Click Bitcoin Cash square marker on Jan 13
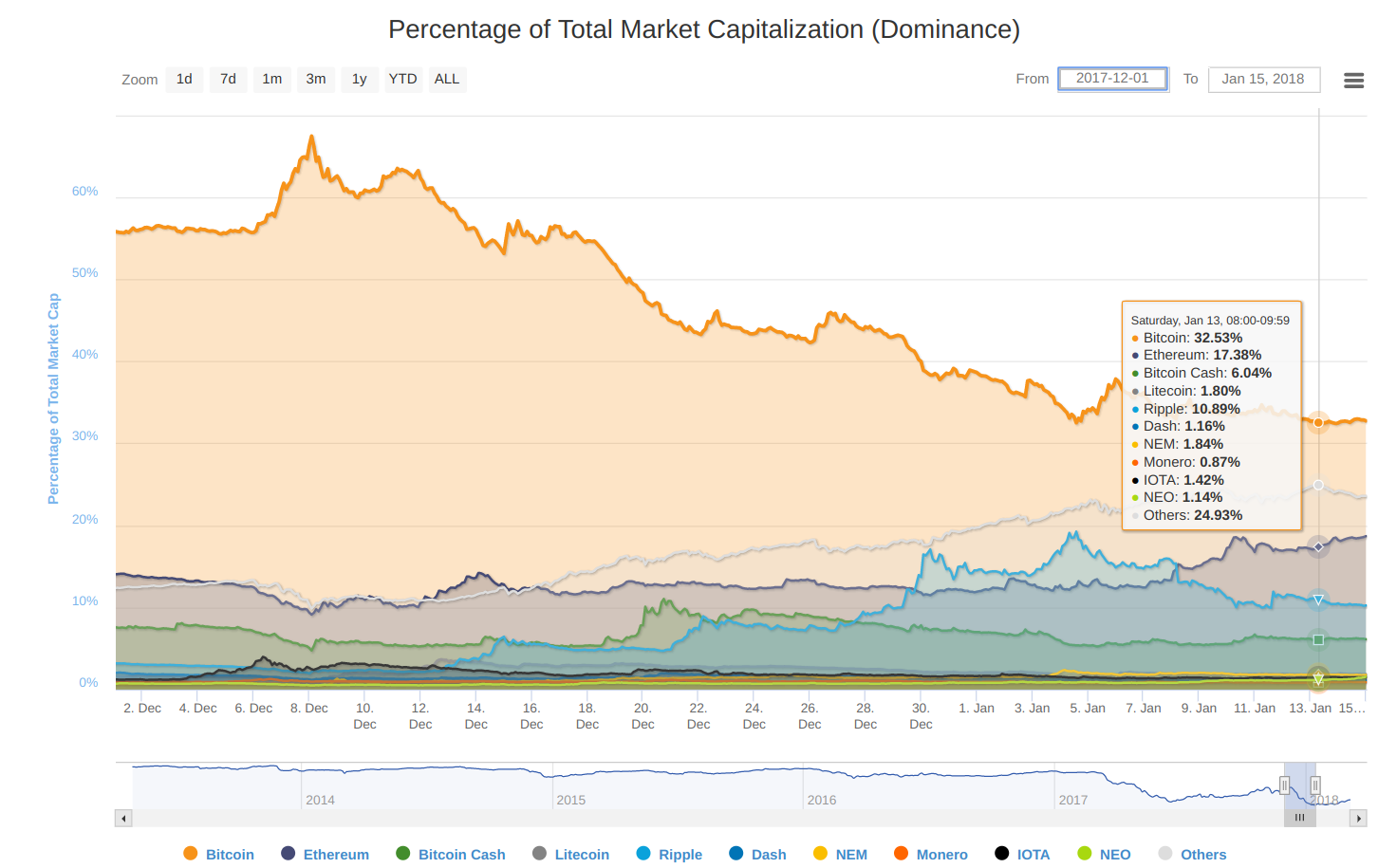The image size is (1378, 868). click(1318, 639)
